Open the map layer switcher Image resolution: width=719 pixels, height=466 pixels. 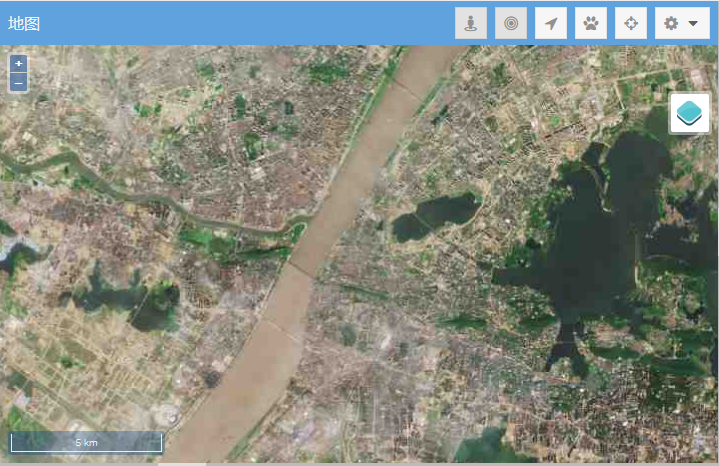689,113
